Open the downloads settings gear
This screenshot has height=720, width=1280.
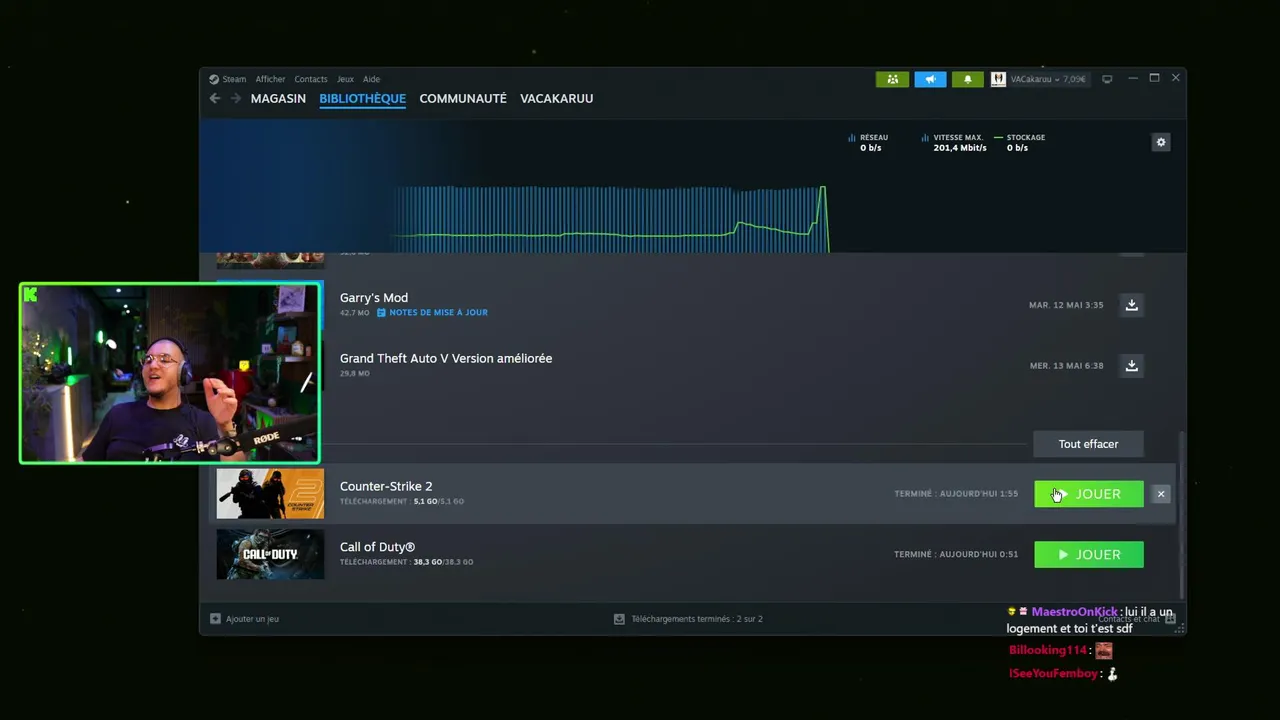tap(1161, 142)
